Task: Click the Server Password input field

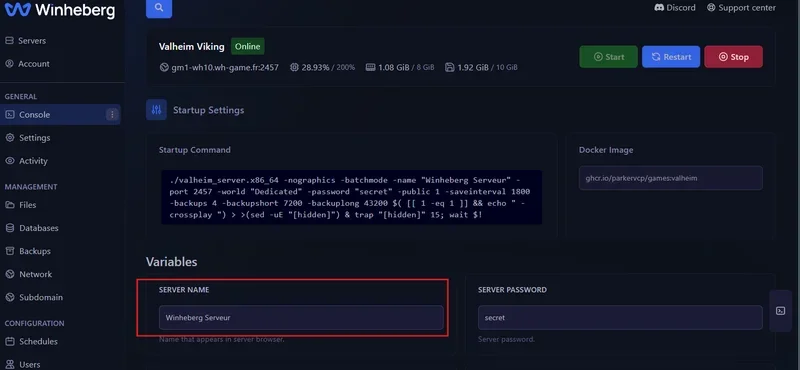Action: [620, 317]
